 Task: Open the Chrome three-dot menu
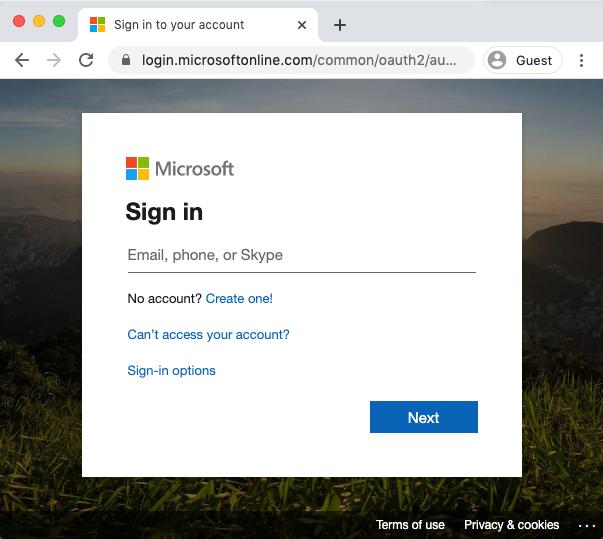click(581, 60)
